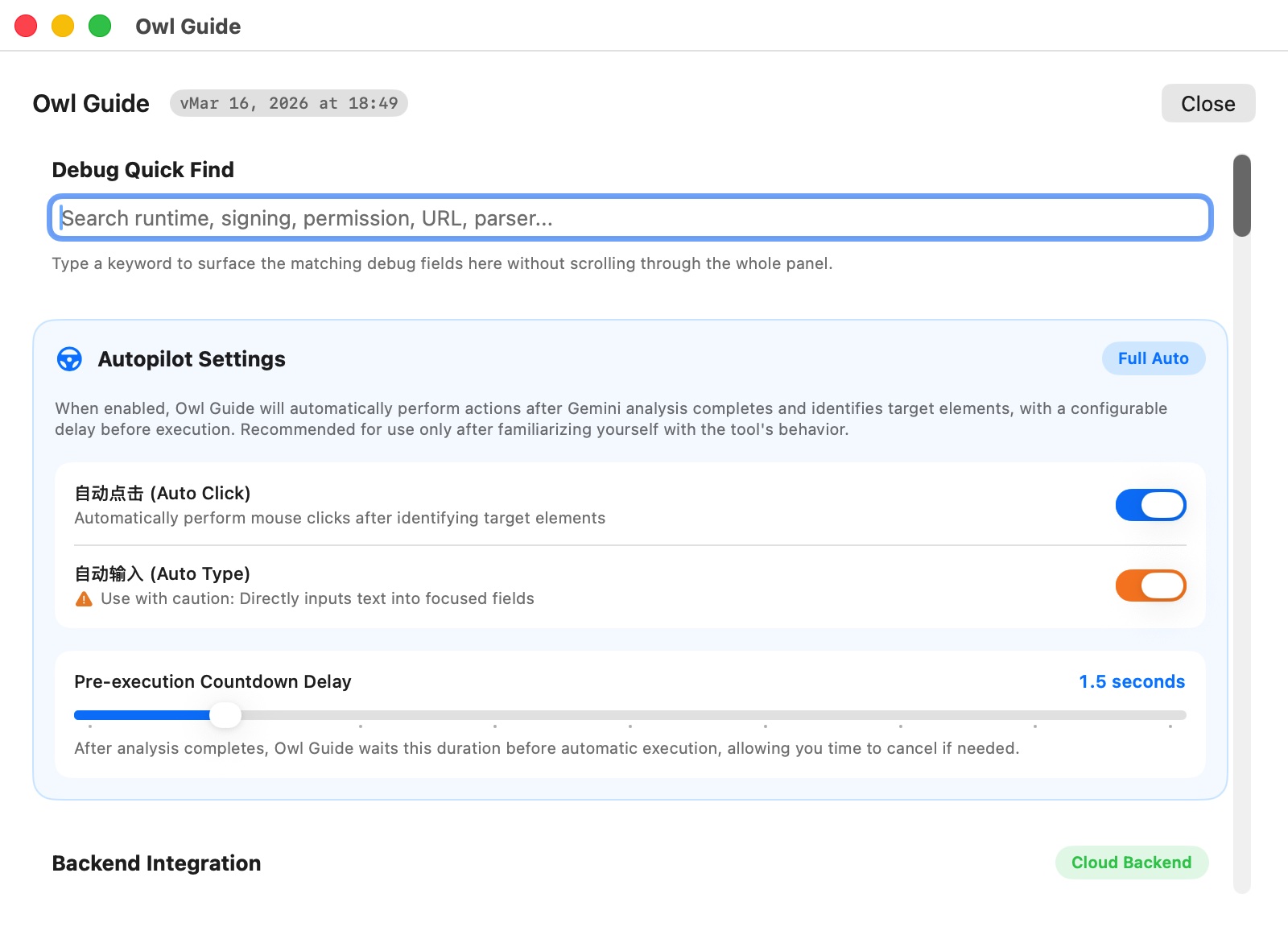Click the version timestamp badge

pos(289,103)
